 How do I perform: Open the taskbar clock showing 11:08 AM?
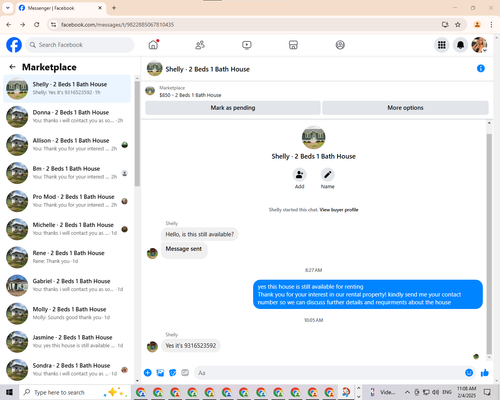point(466,392)
